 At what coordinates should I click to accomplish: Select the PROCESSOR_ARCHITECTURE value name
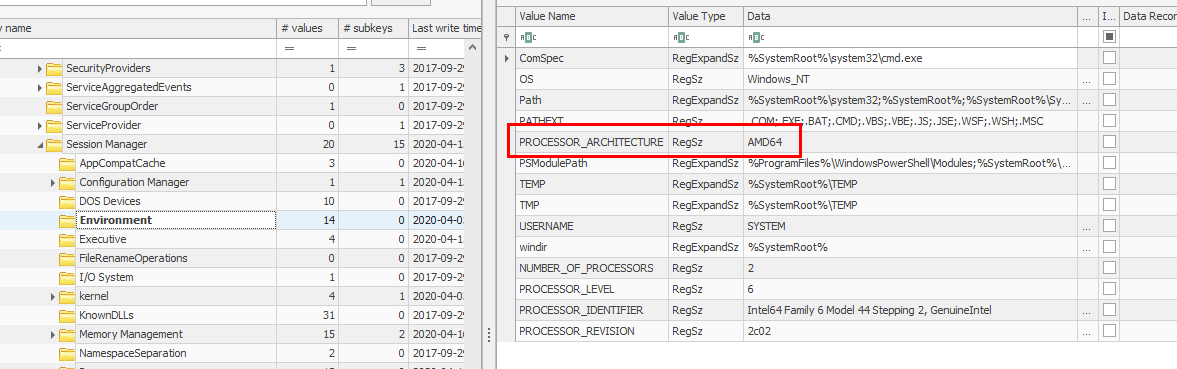pos(591,142)
